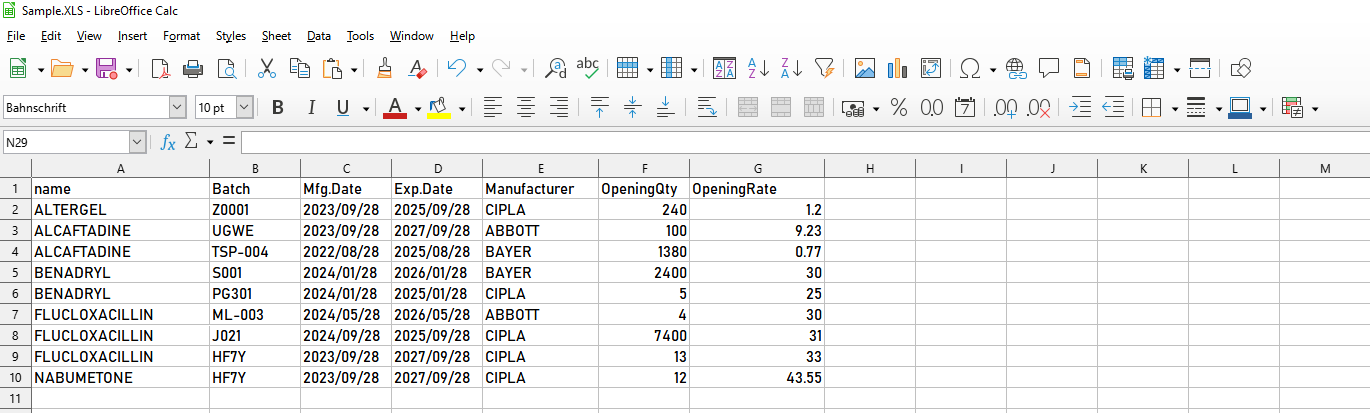The height and width of the screenshot is (413, 1370).
Task: Expand the Name Box dropdown arrow
Action: [137, 143]
